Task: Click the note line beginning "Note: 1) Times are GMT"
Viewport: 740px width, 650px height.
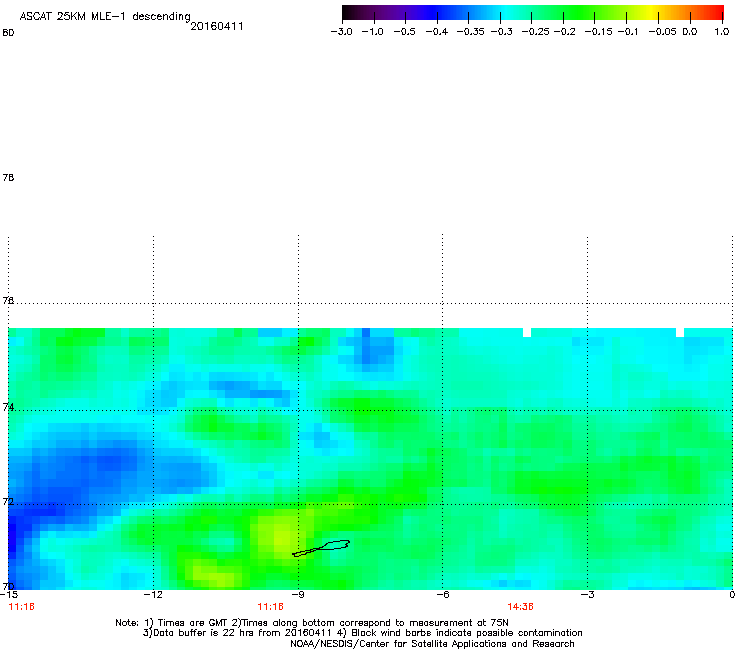Action: click(312, 623)
